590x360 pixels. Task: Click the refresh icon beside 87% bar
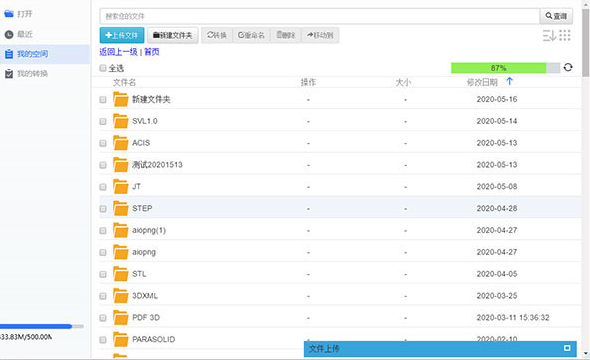pos(568,68)
